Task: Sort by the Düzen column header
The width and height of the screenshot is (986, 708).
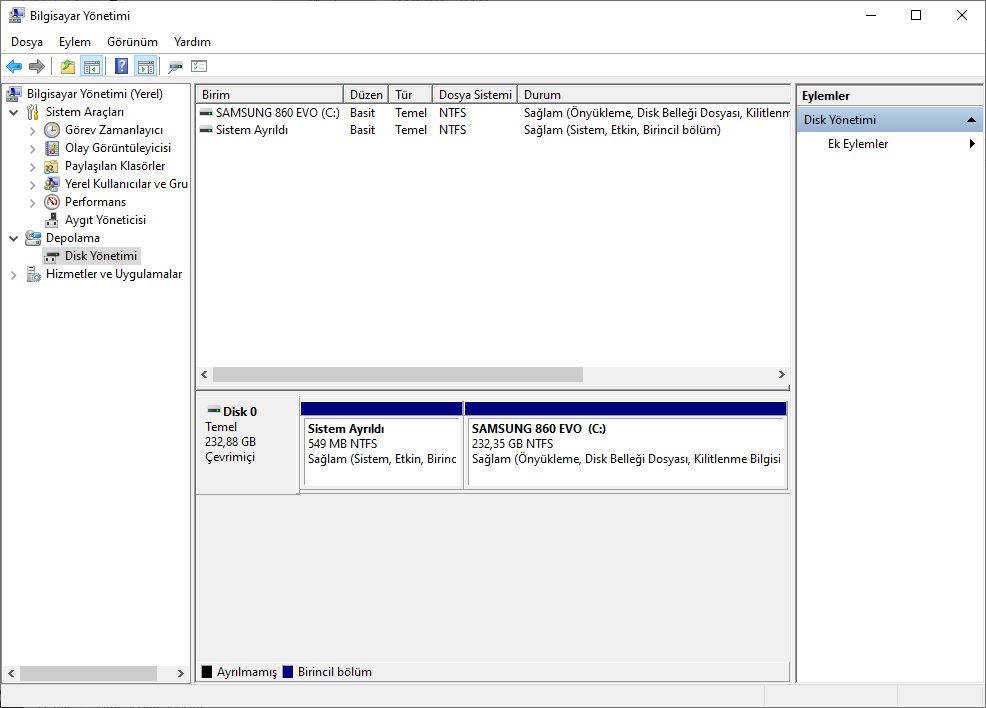Action: [366, 94]
